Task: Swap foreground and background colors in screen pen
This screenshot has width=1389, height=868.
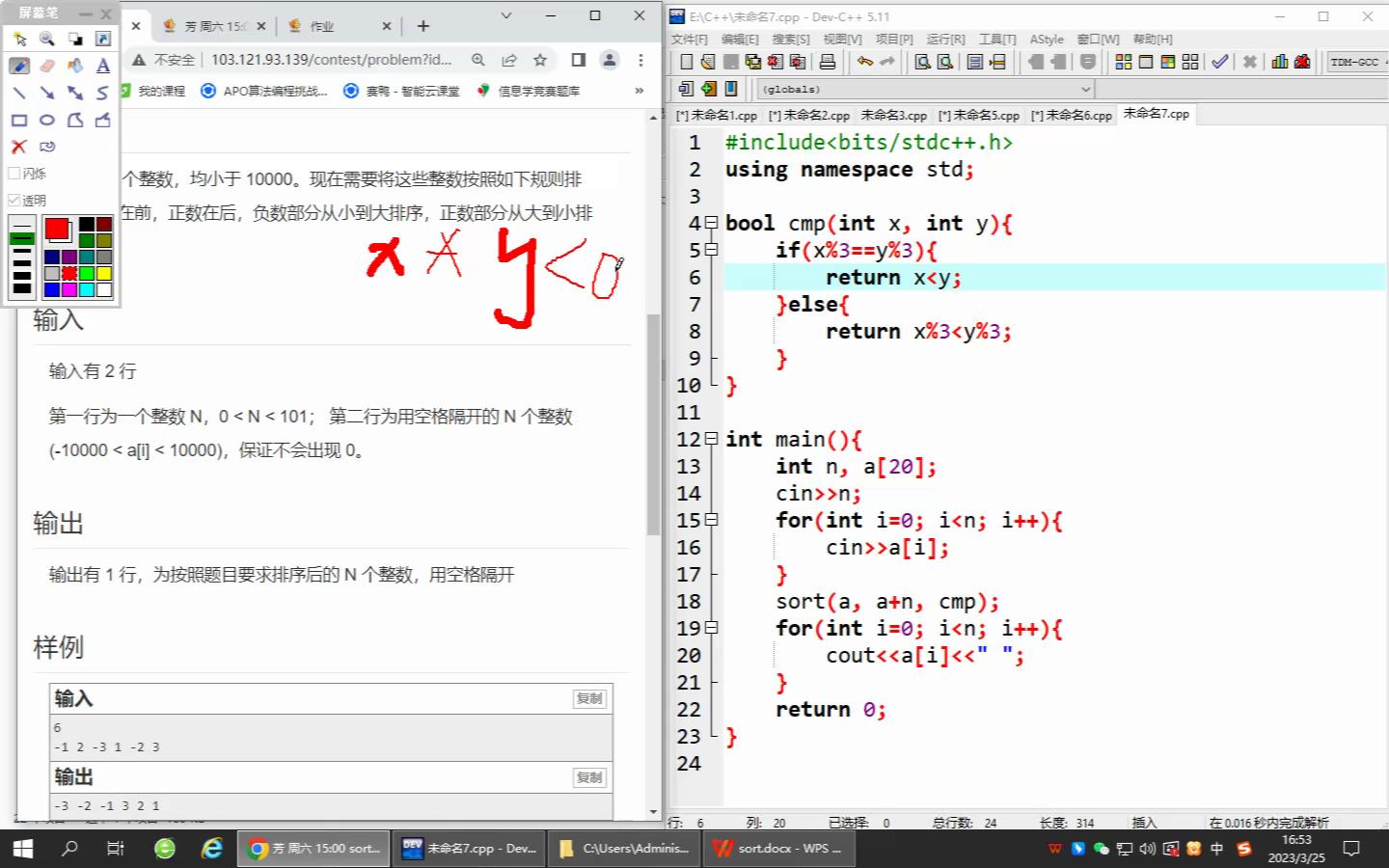Action: point(75,39)
